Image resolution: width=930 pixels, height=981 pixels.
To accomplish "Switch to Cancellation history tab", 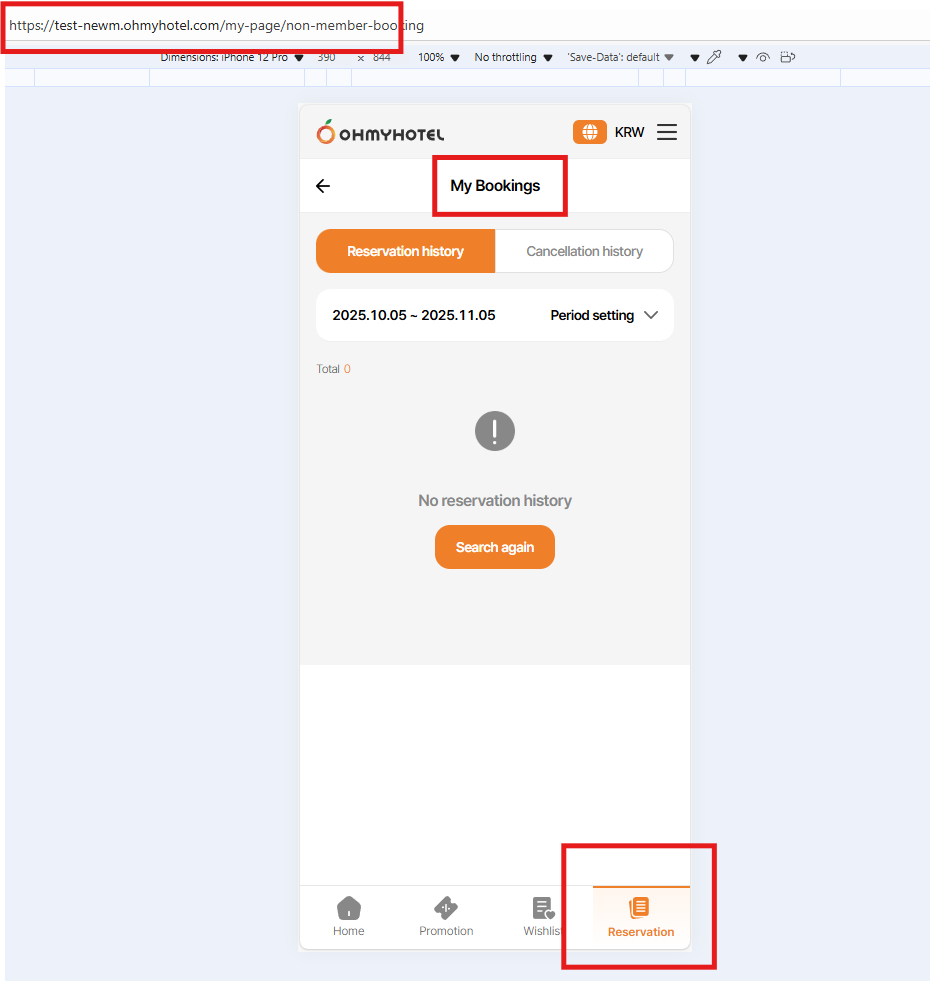I will pos(584,251).
